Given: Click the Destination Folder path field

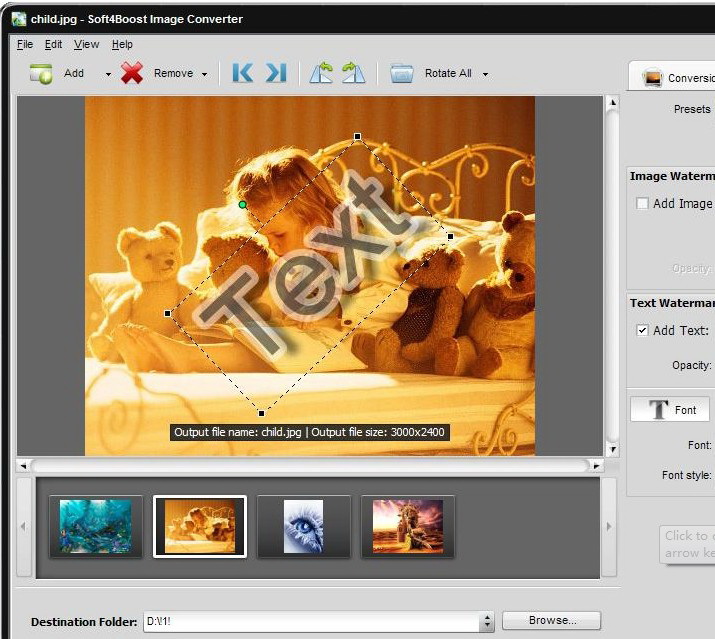Looking at the screenshot, I should pyautogui.click(x=311, y=621).
